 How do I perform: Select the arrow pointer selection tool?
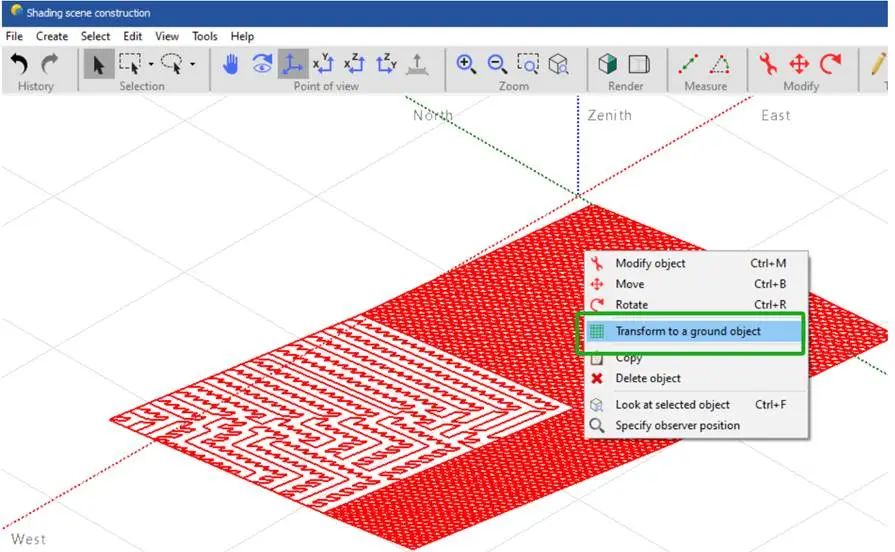98,64
